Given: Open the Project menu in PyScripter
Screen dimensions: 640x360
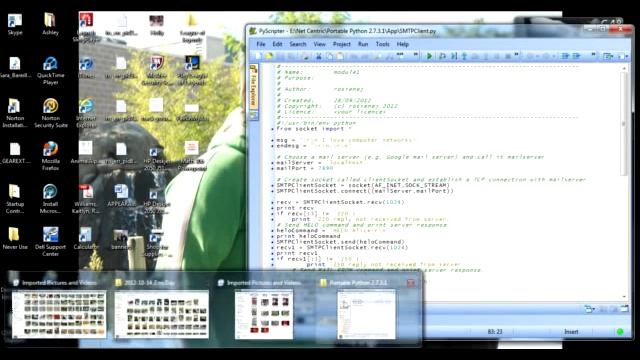Looking at the screenshot, I should 342,44.
